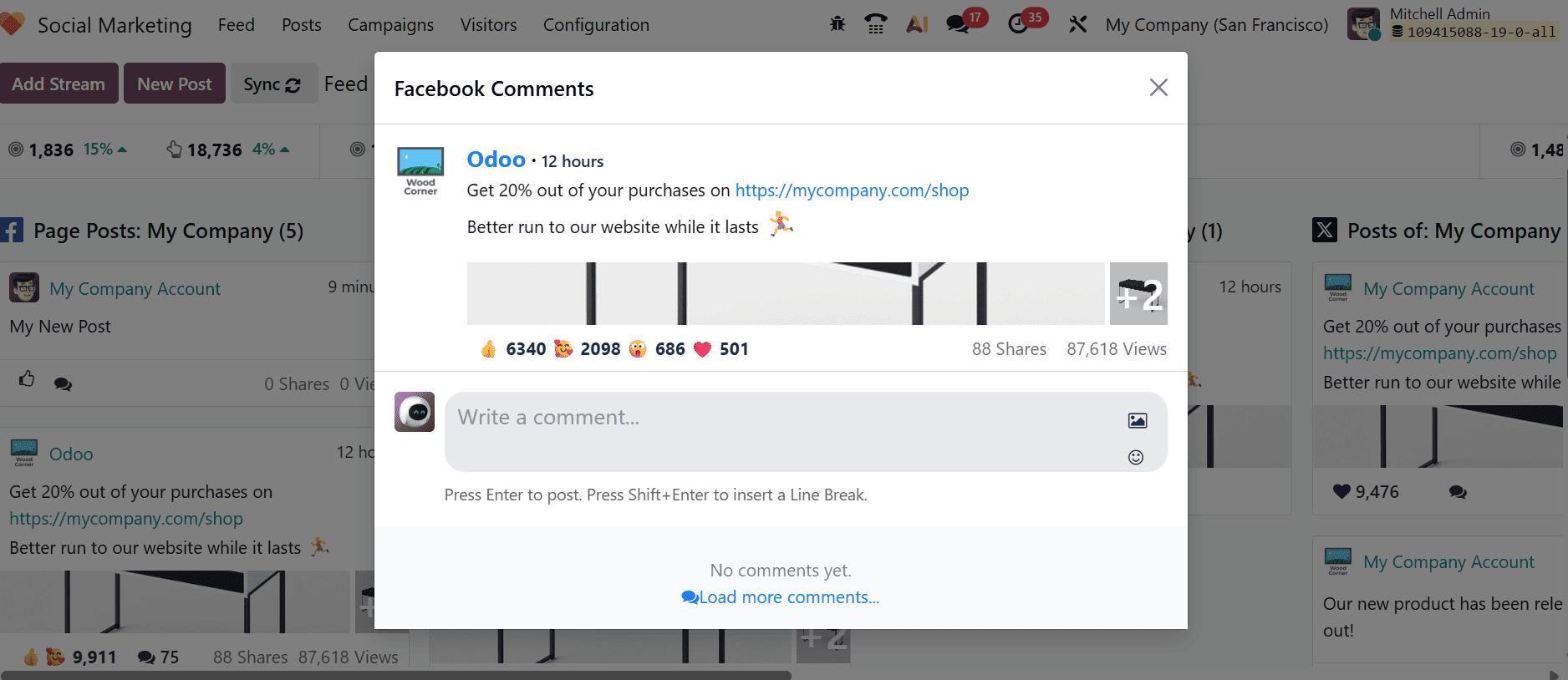1568x680 pixels.
Task: Click the Social Marketing heart app icon
Action: click(x=12, y=24)
